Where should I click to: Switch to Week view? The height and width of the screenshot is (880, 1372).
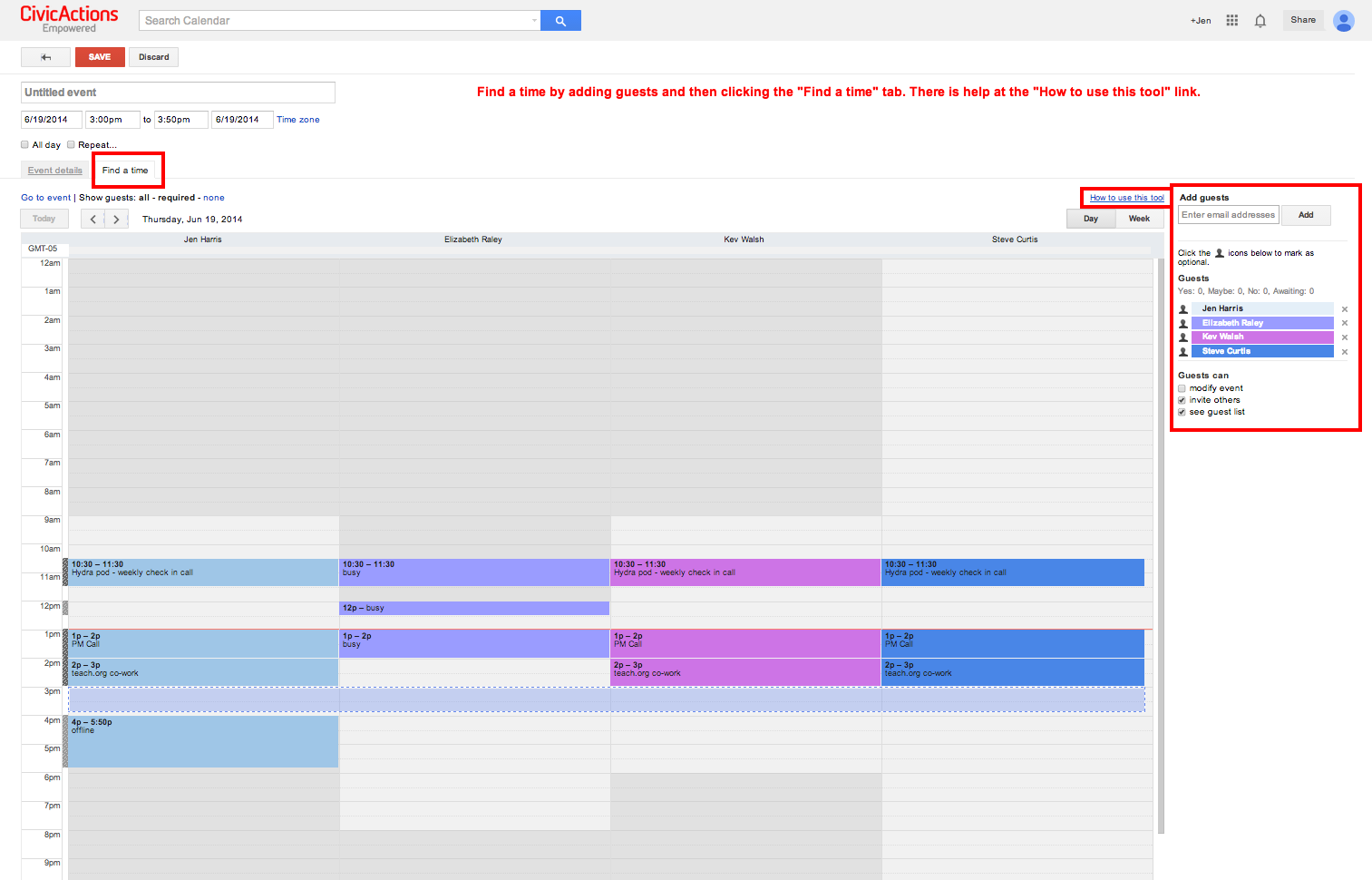(1139, 218)
